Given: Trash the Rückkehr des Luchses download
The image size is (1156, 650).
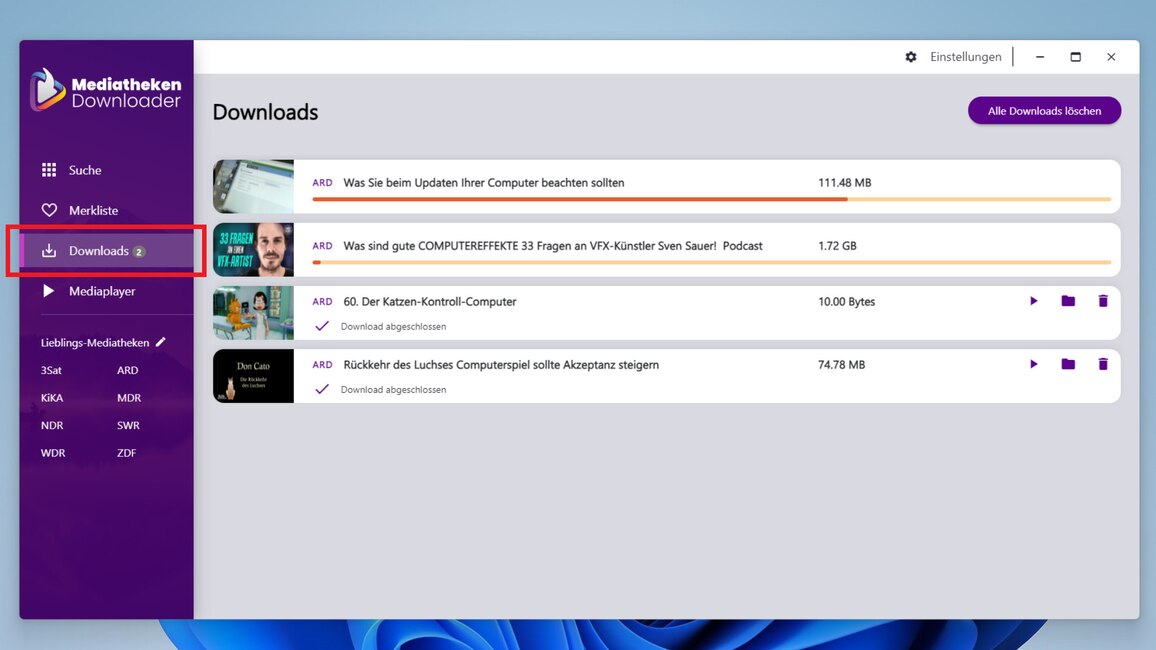Looking at the screenshot, I should [x=1103, y=365].
